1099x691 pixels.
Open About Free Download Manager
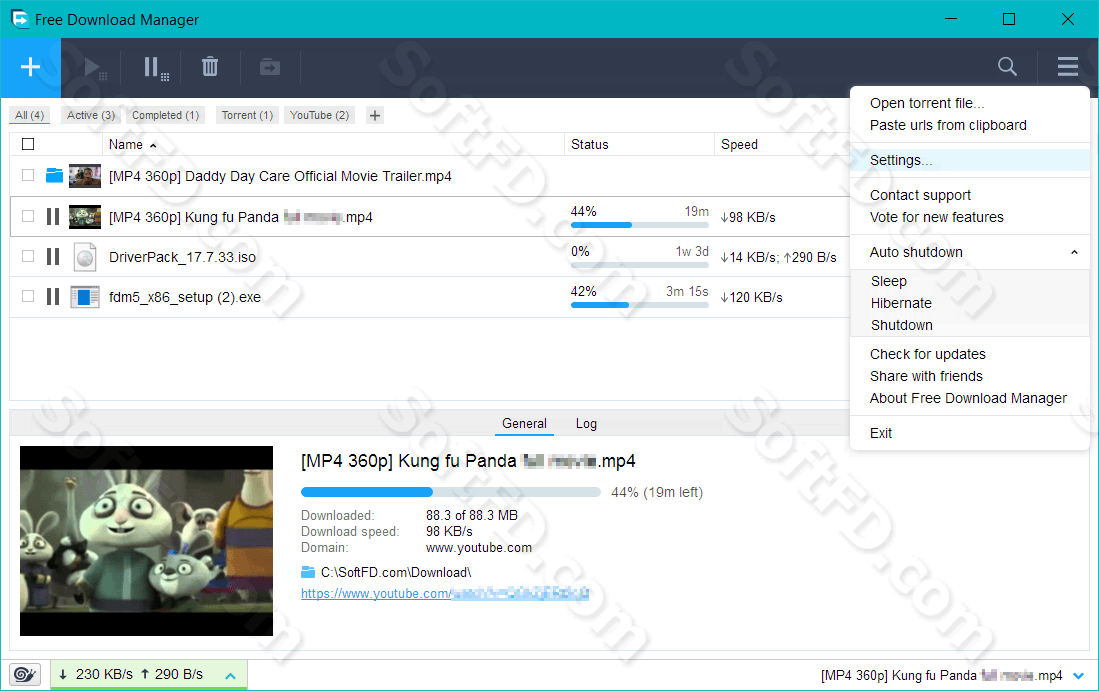[x=968, y=398]
